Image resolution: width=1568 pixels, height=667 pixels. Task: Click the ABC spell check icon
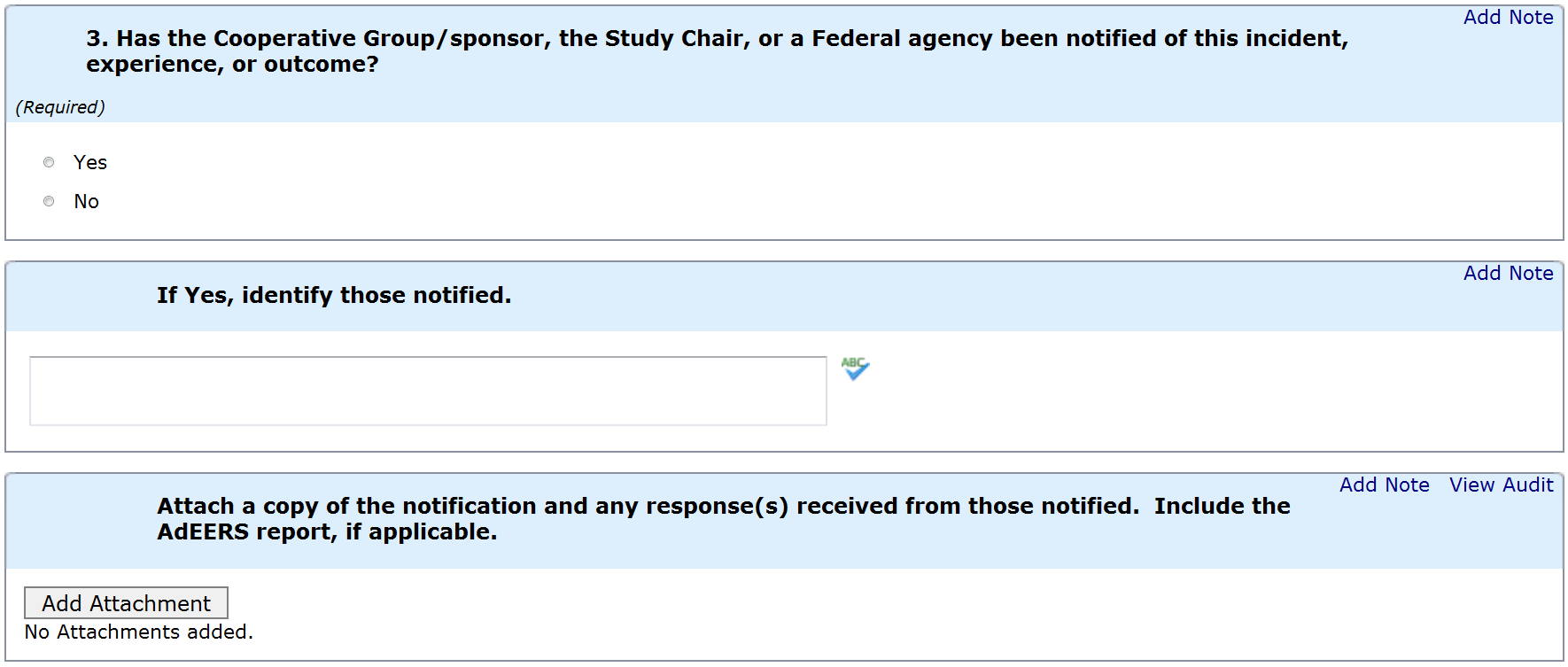point(855,368)
